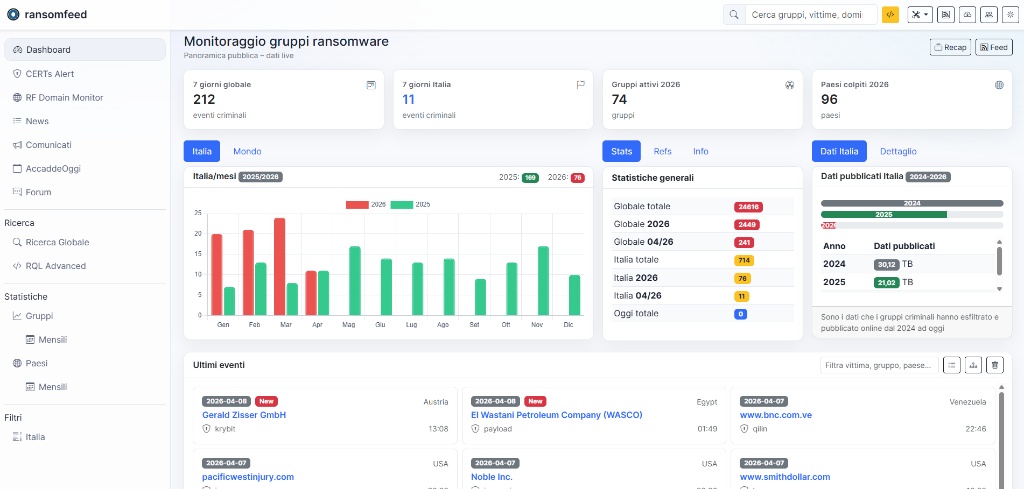The image size is (1024, 489).
Task: Open the tools dropdown in top bar
Action: [x=919, y=15]
